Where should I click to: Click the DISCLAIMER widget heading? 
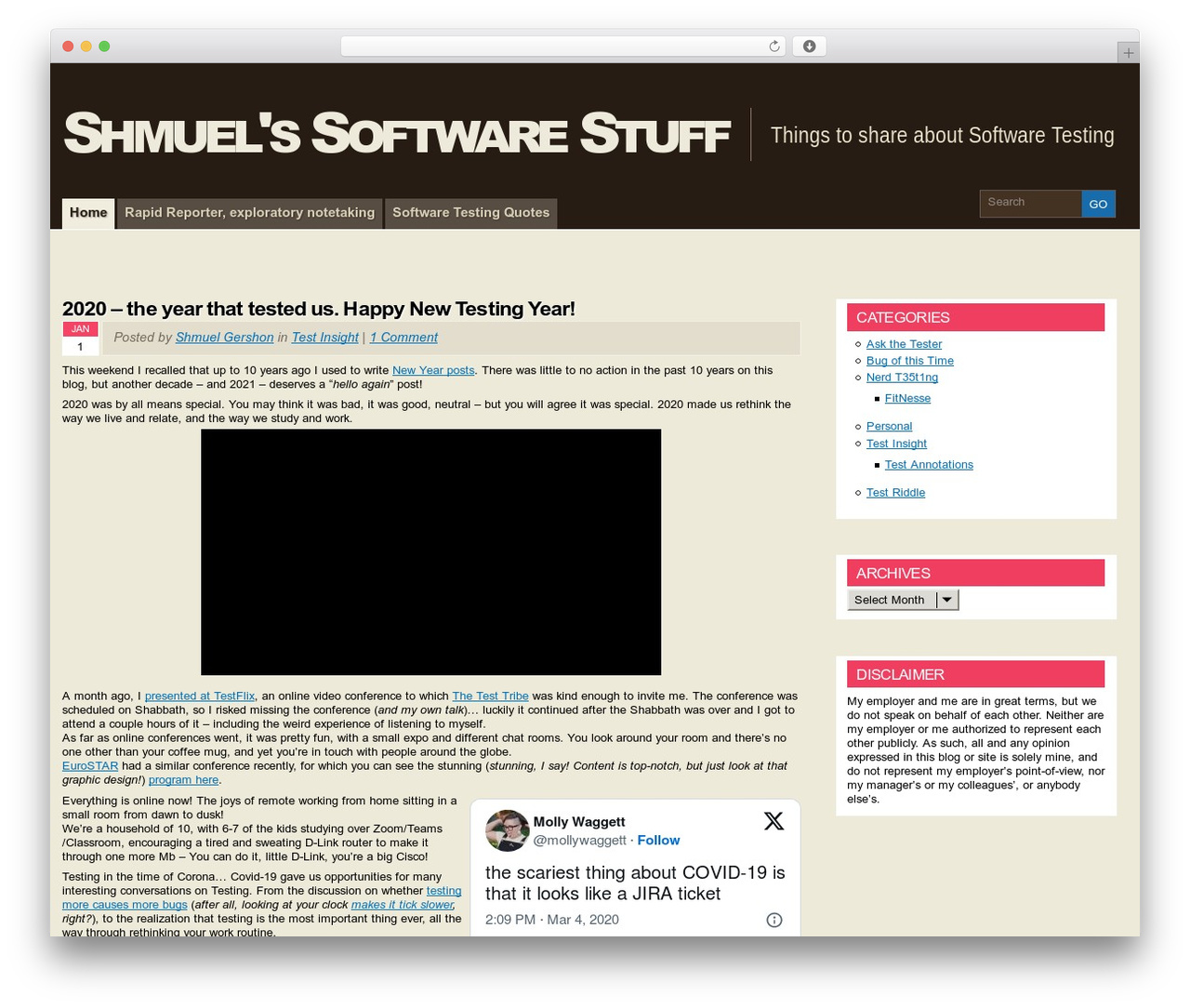point(975,674)
